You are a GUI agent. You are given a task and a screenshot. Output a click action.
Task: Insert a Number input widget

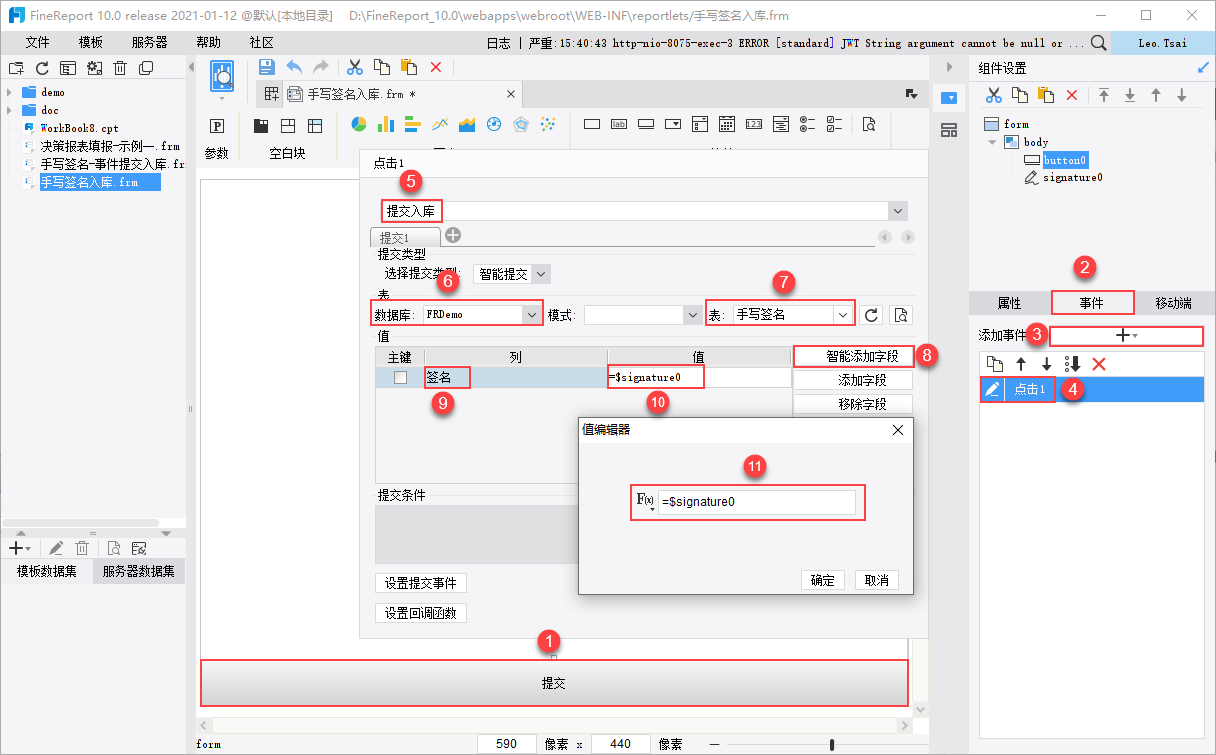click(x=754, y=125)
